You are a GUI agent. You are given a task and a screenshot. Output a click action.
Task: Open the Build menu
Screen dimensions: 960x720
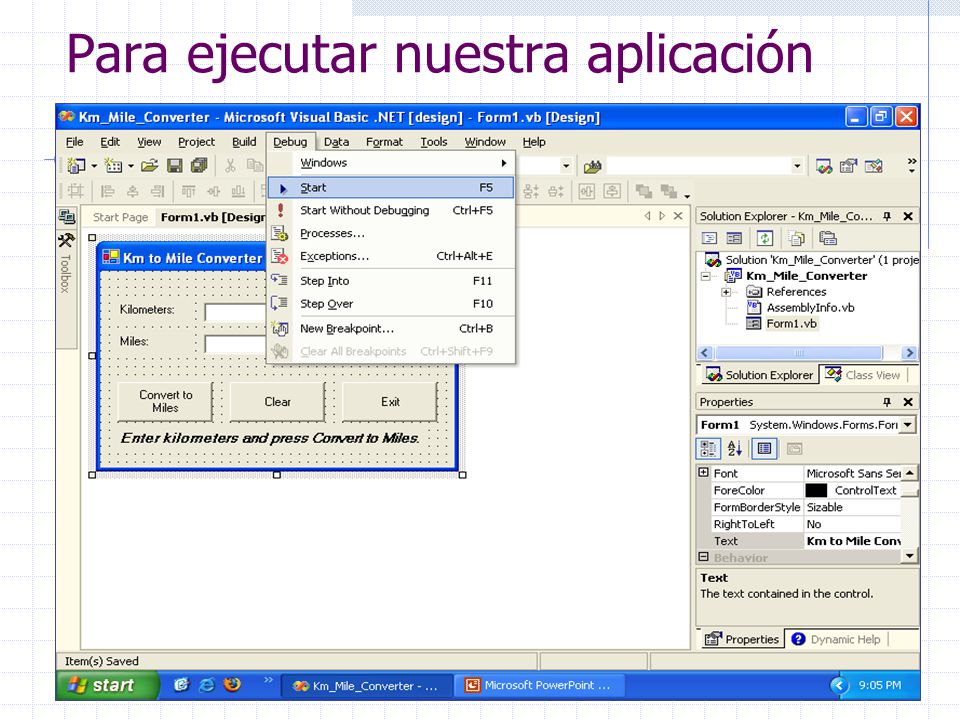click(244, 142)
